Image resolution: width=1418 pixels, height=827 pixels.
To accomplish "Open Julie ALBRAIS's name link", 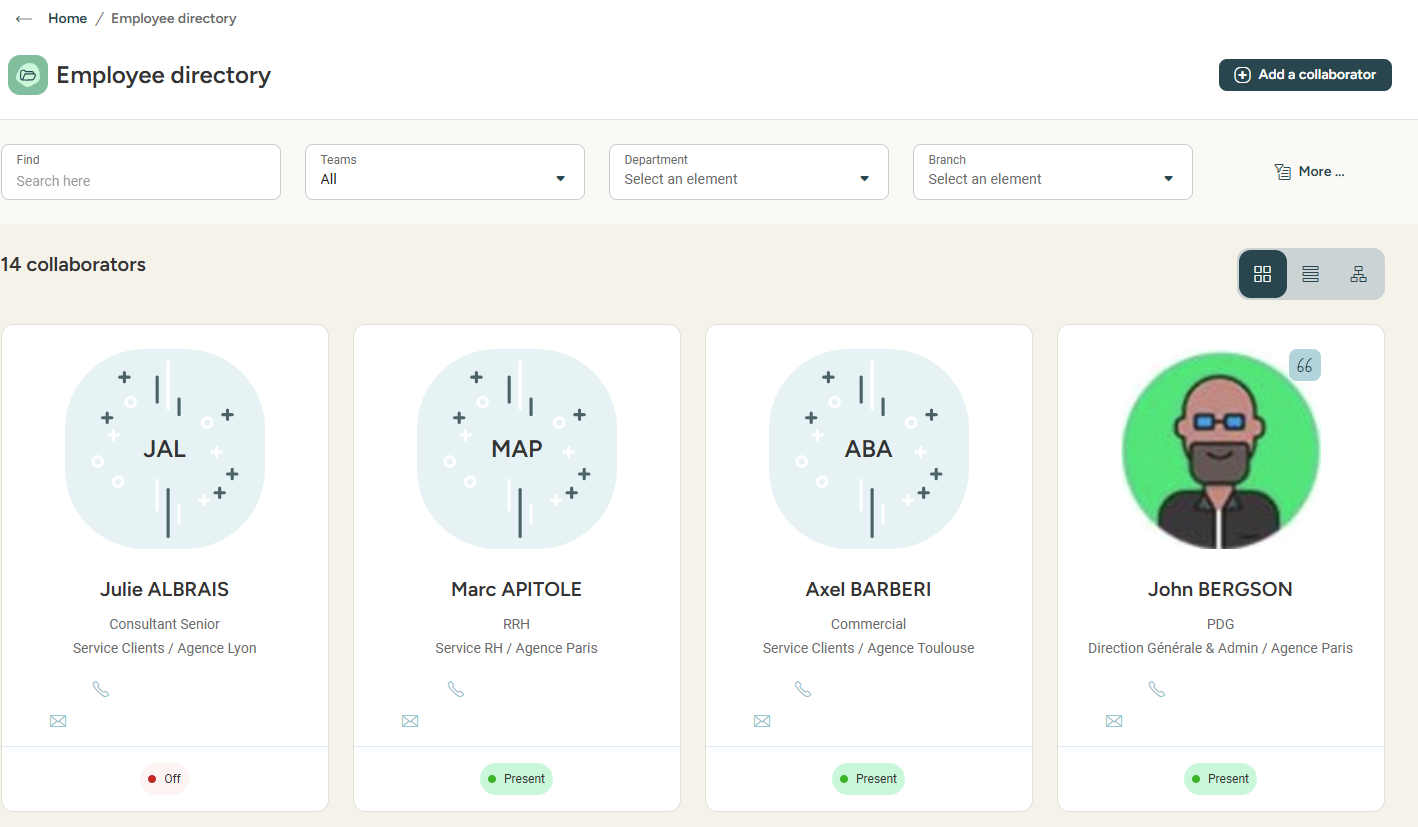I will (x=165, y=590).
